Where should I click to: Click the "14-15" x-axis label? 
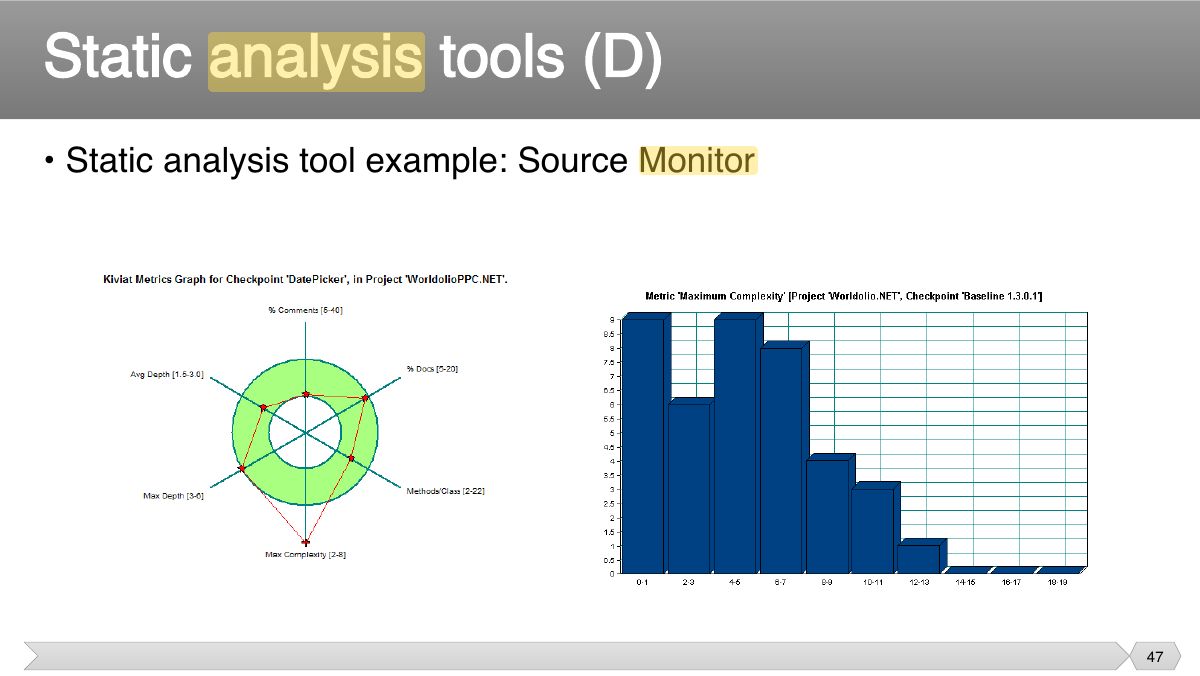coord(965,582)
